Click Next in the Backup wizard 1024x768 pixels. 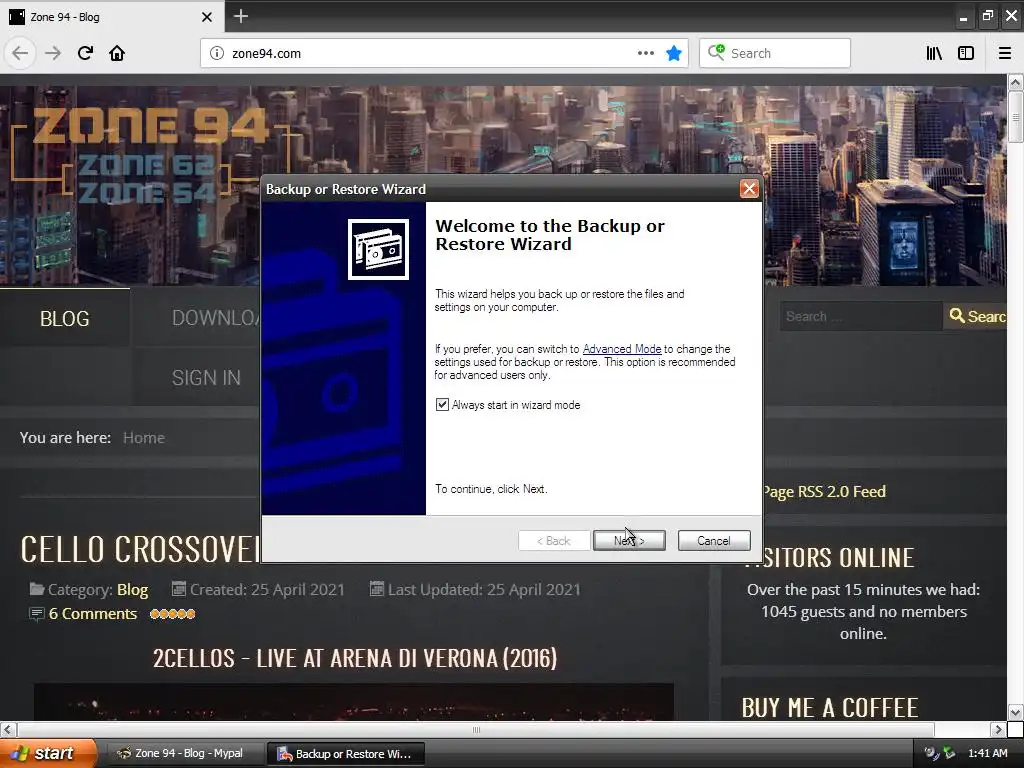point(629,541)
